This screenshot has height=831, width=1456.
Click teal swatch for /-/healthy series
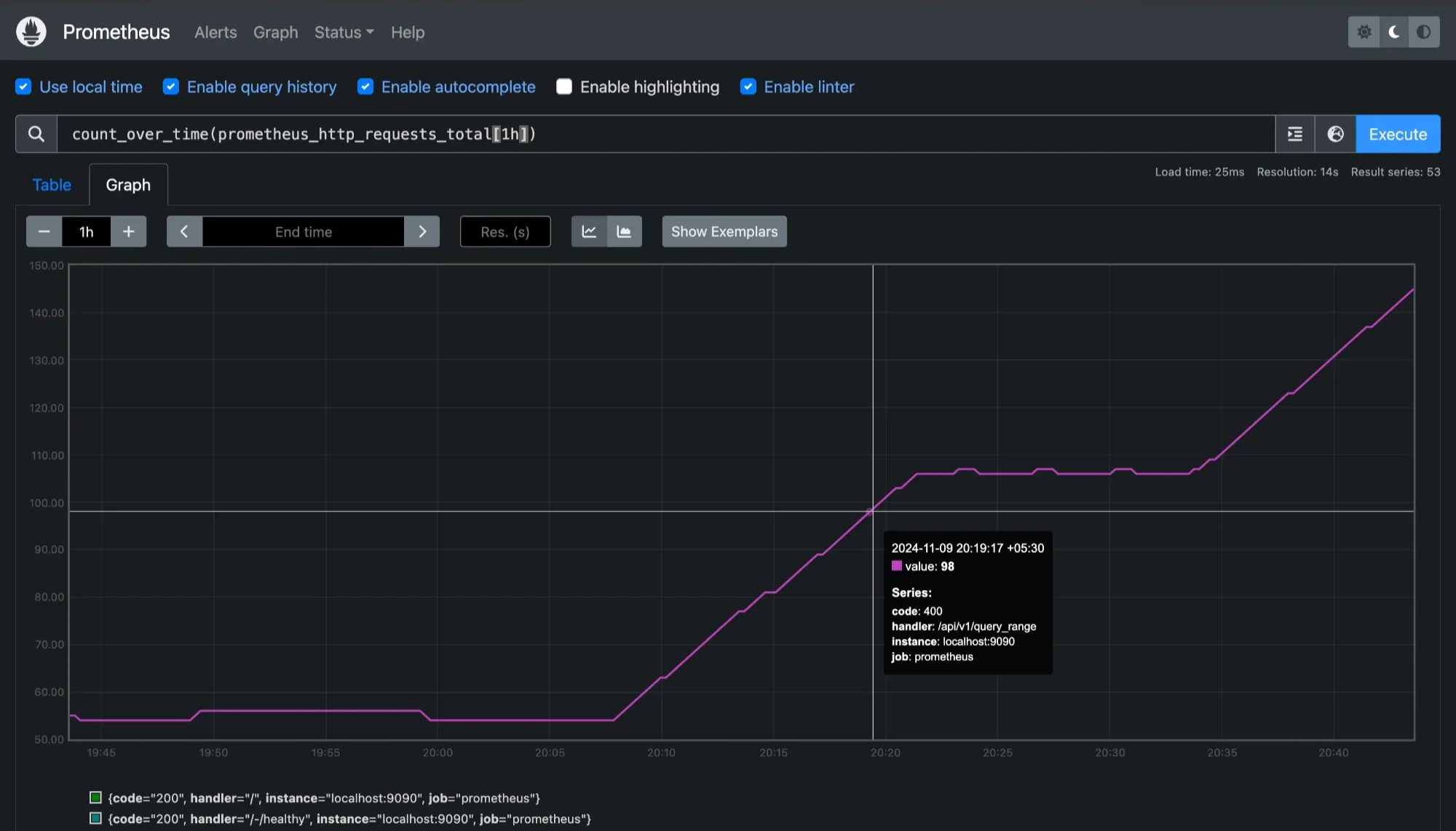pos(95,818)
